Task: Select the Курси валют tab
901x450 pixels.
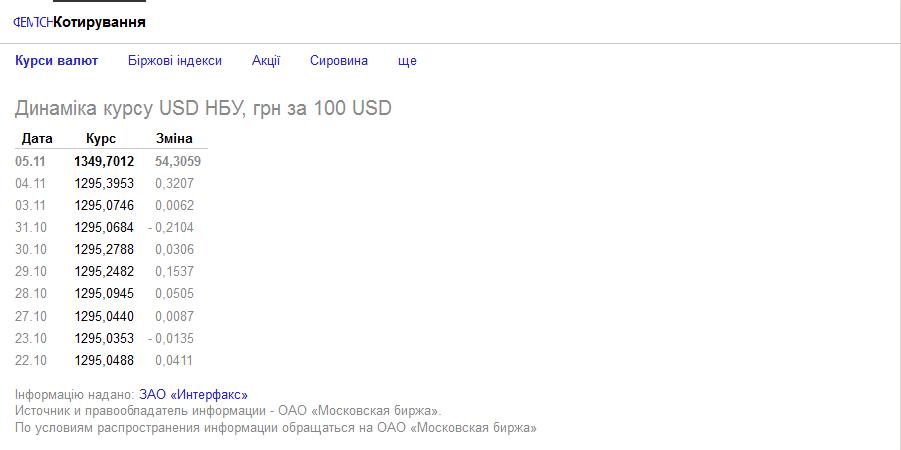Action: 57,60
